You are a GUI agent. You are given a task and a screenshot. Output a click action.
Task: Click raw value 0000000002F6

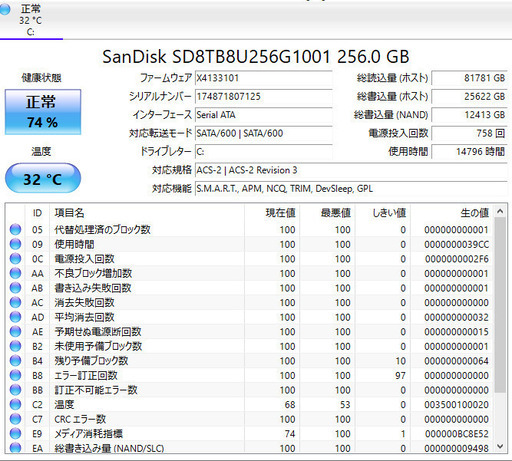(456, 259)
